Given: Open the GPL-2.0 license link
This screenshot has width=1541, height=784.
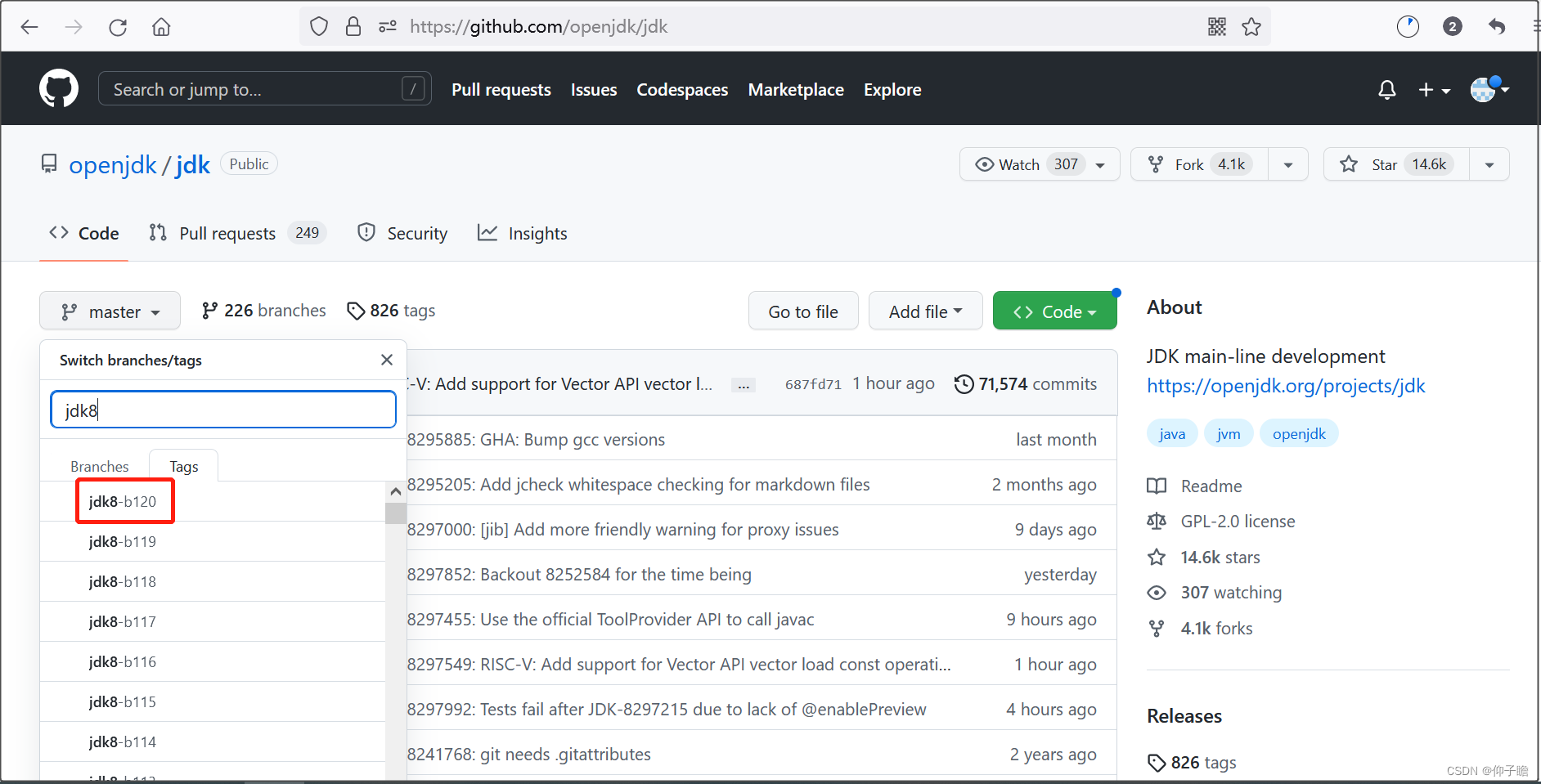Looking at the screenshot, I should 1221,522.
